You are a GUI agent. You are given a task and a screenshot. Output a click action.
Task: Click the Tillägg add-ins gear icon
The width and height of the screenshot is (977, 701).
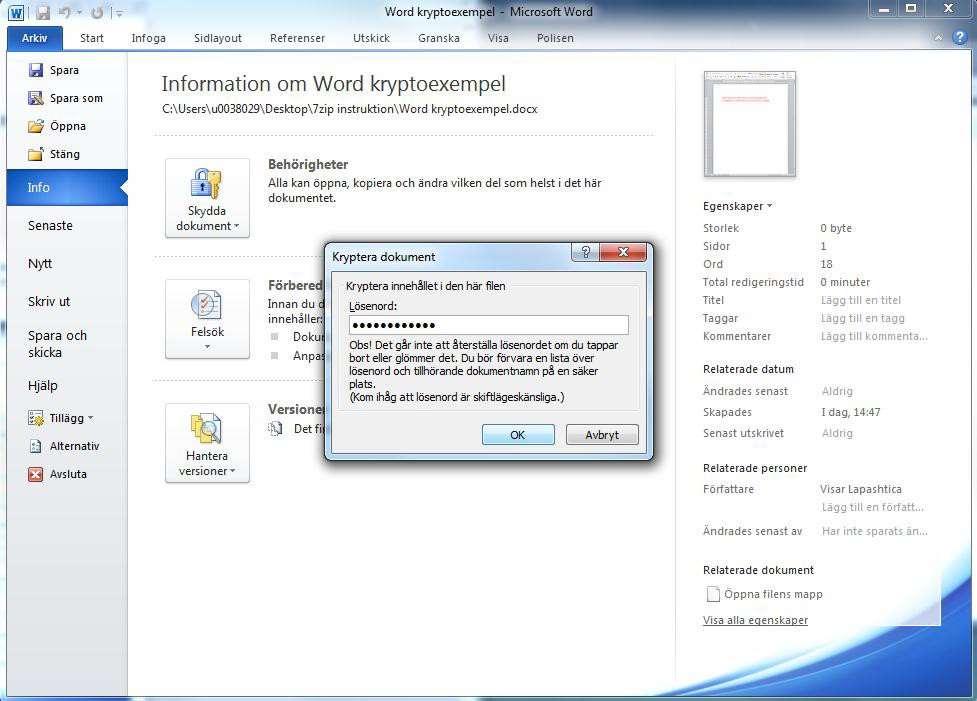coord(36,418)
